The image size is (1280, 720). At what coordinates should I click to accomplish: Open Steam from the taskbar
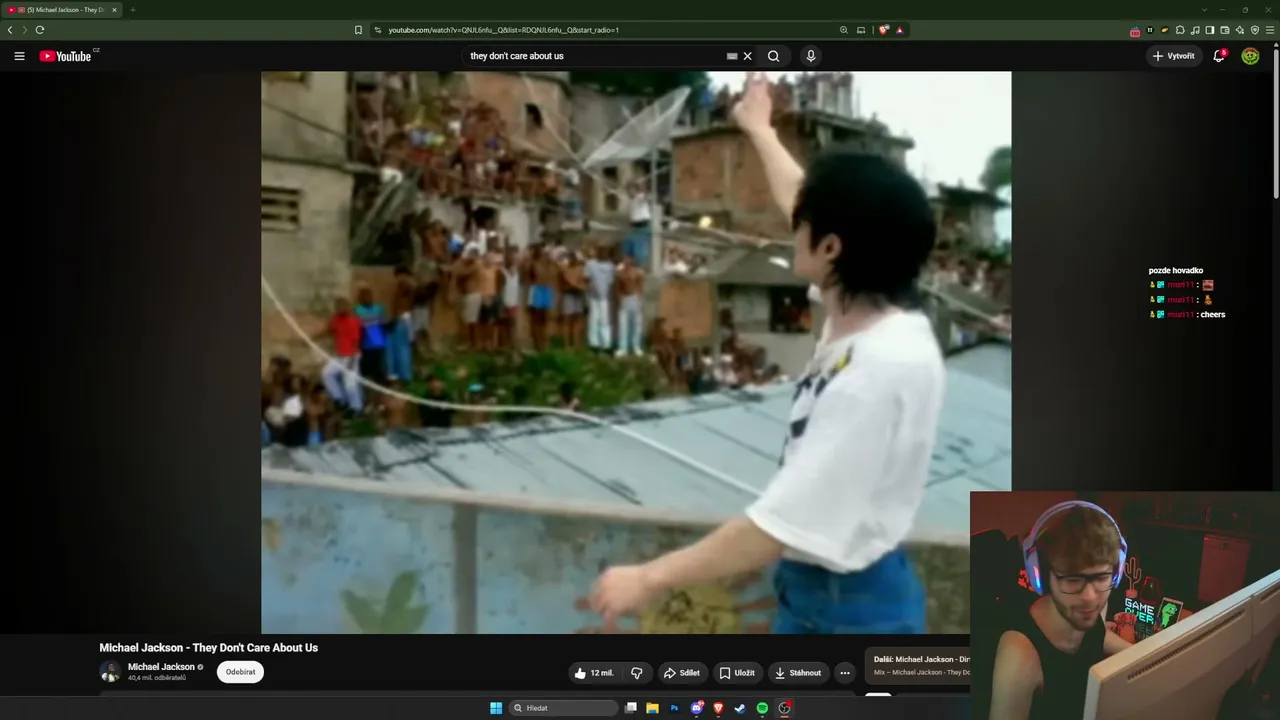[x=740, y=708]
